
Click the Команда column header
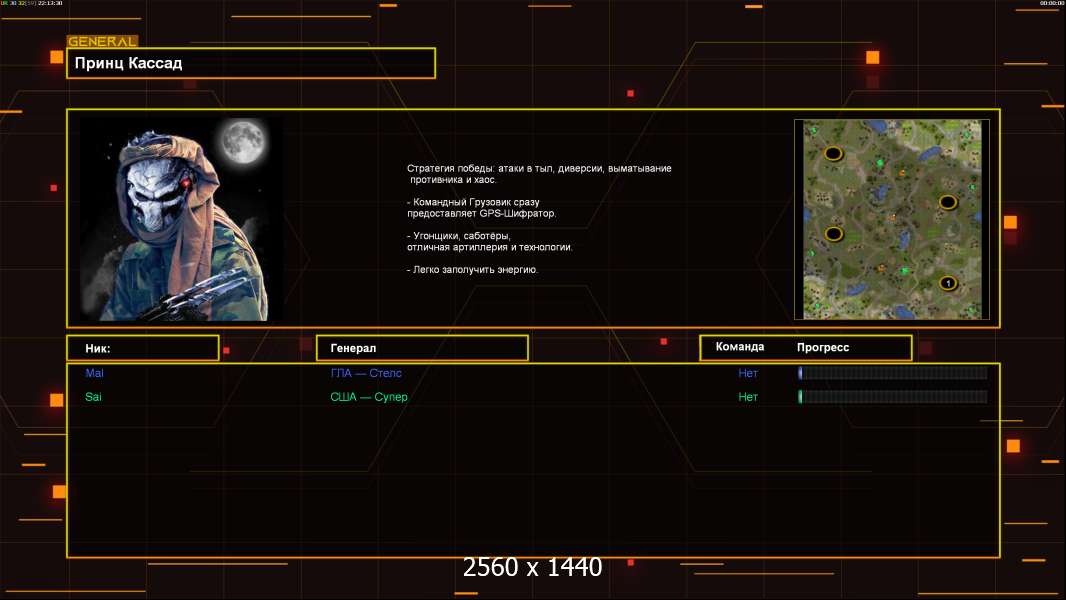(x=740, y=347)
